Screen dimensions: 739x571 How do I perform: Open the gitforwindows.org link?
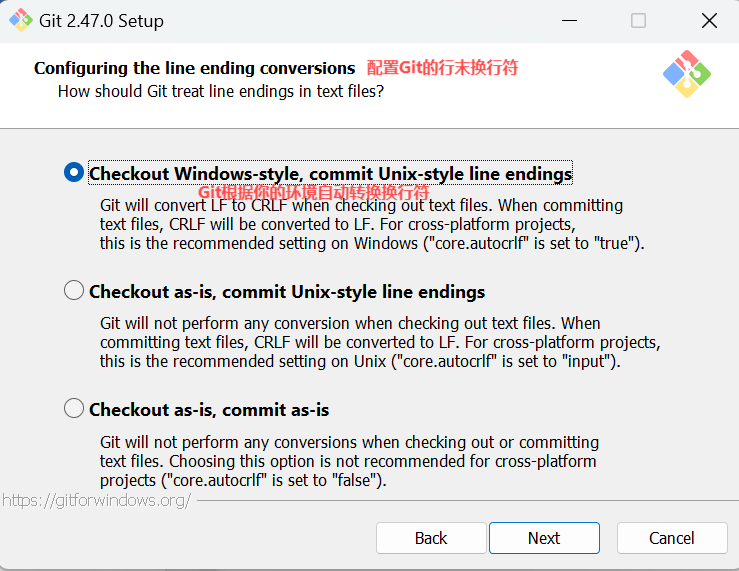(97, 500)
